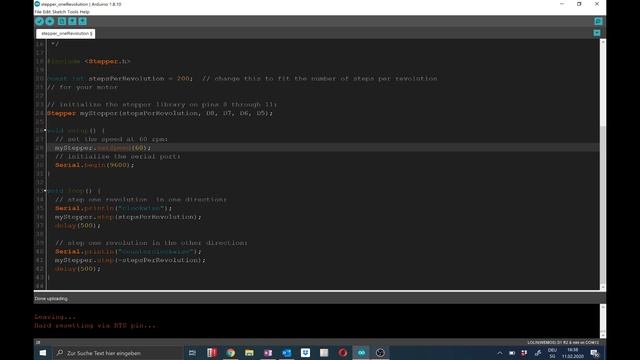
Task: Open Google Chrome from the taskbar
Action: (x=231, y=353)
